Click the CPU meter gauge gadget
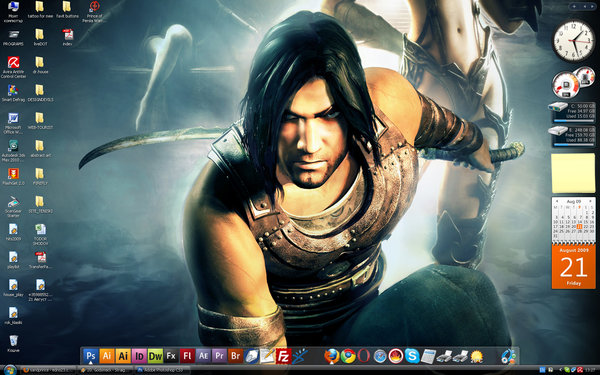The image size is (600, 375). click(566, 85)
